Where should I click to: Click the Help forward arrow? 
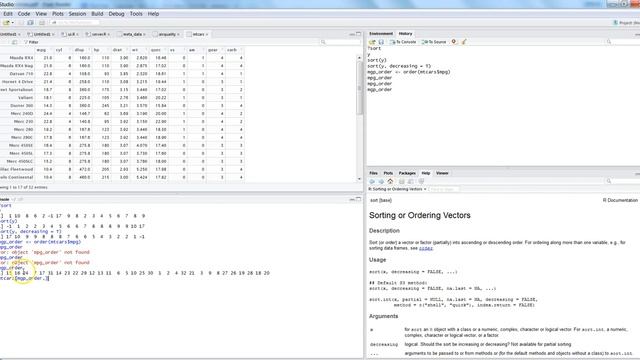click(381, 181)
